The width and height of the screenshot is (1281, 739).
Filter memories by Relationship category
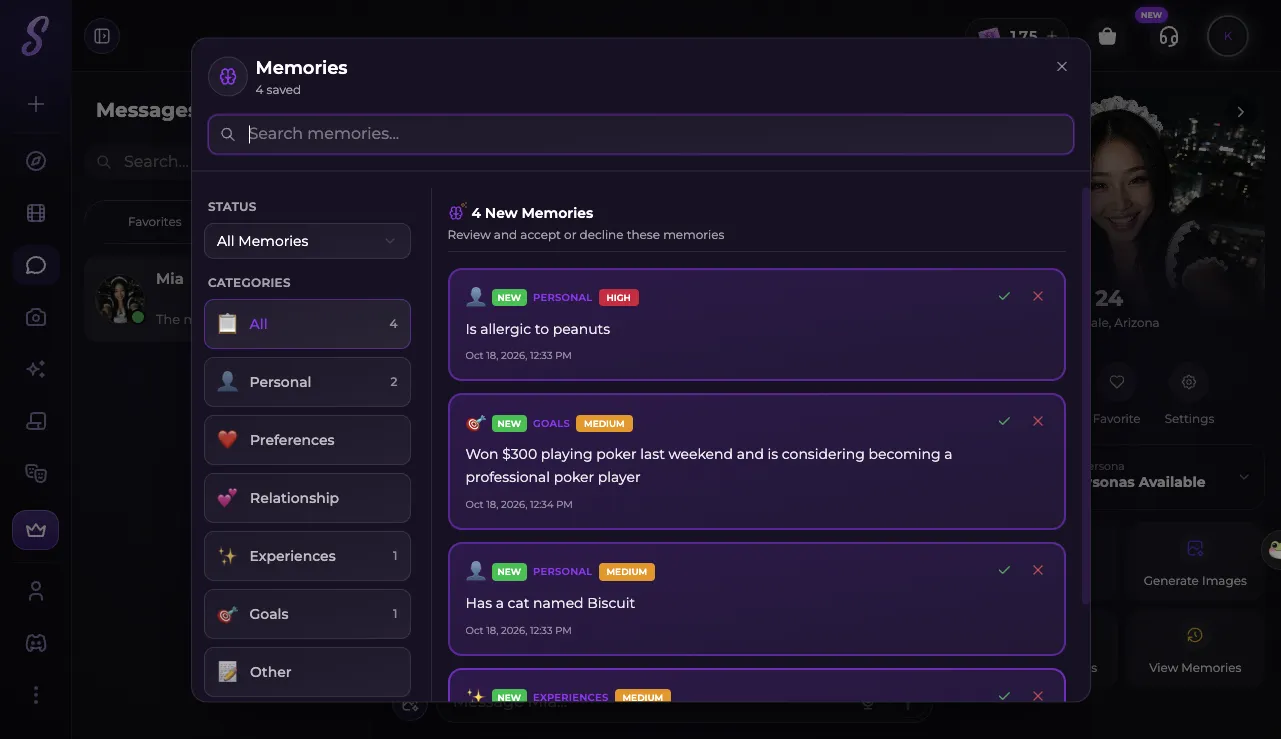click(x=307, y=498)
